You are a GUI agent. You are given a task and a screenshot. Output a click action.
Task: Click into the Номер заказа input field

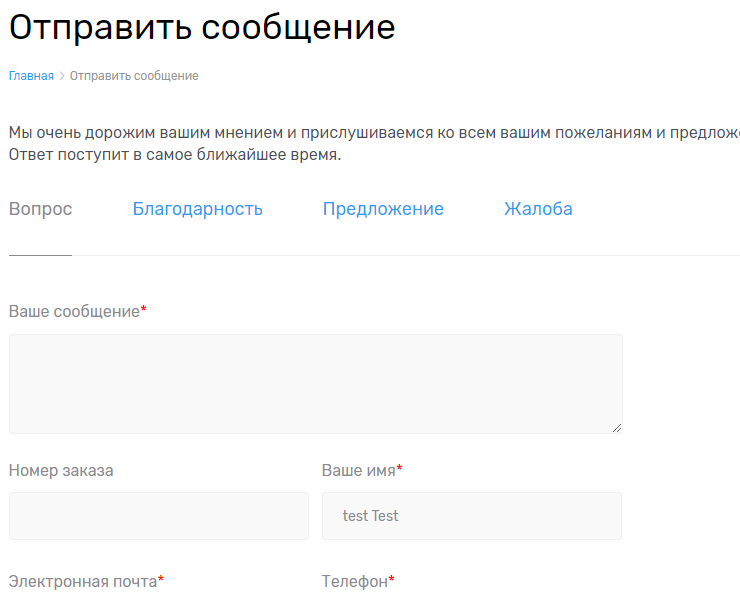point(158,516)
